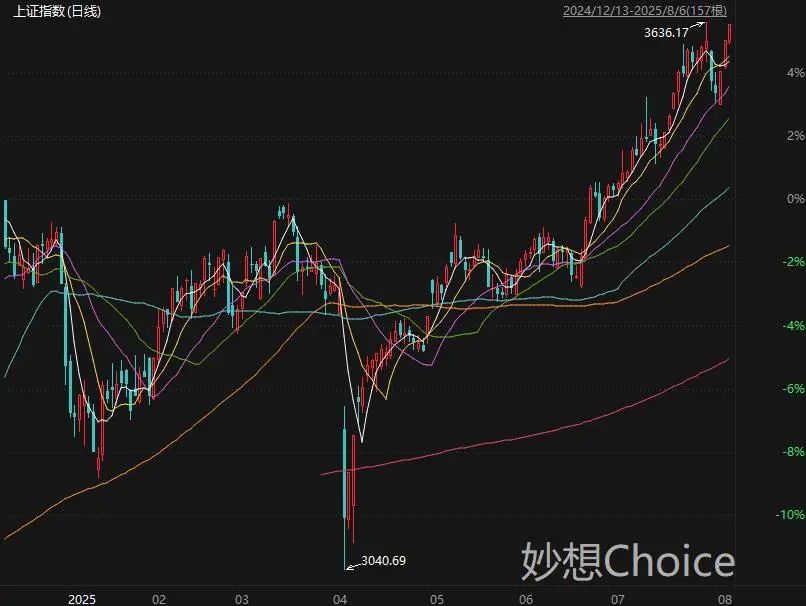Image resolution: width=806 pixels, height=606 pixels.
Task: Click the 0% label on the right axis
Action: pos(795,199)
